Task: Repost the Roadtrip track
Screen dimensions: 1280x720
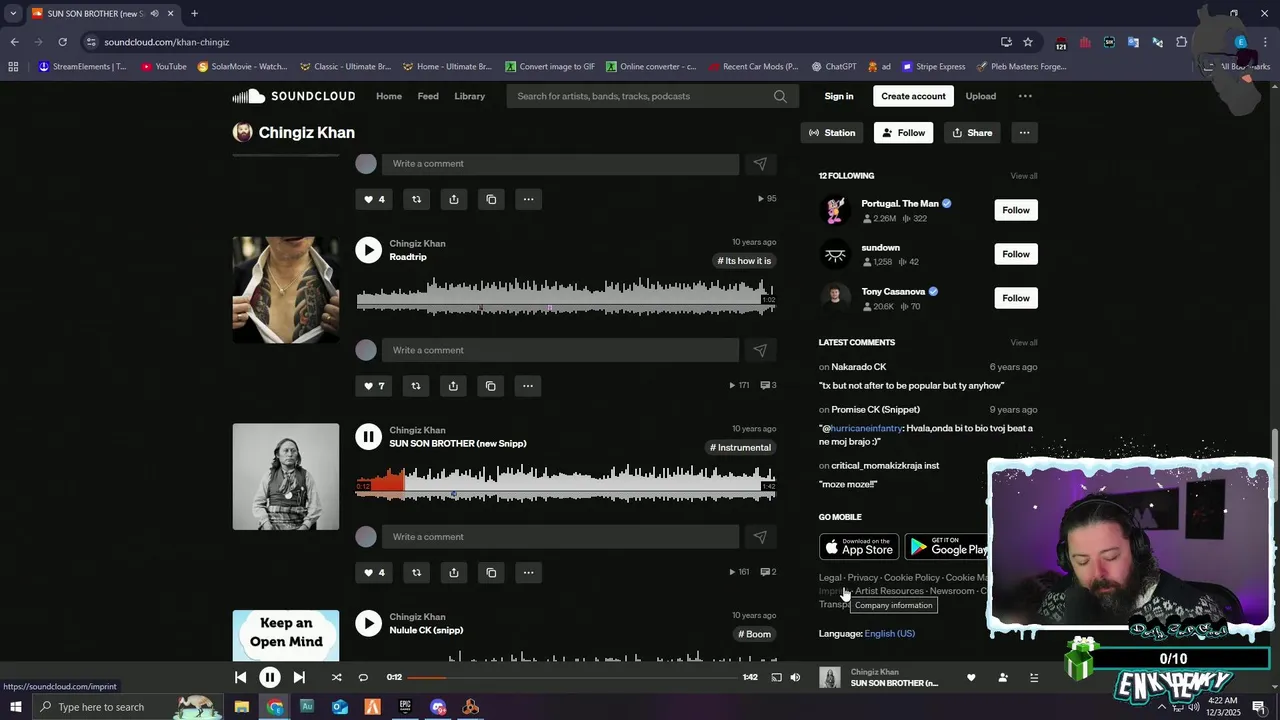Action: pyautogui.click(x=416, y=386)
